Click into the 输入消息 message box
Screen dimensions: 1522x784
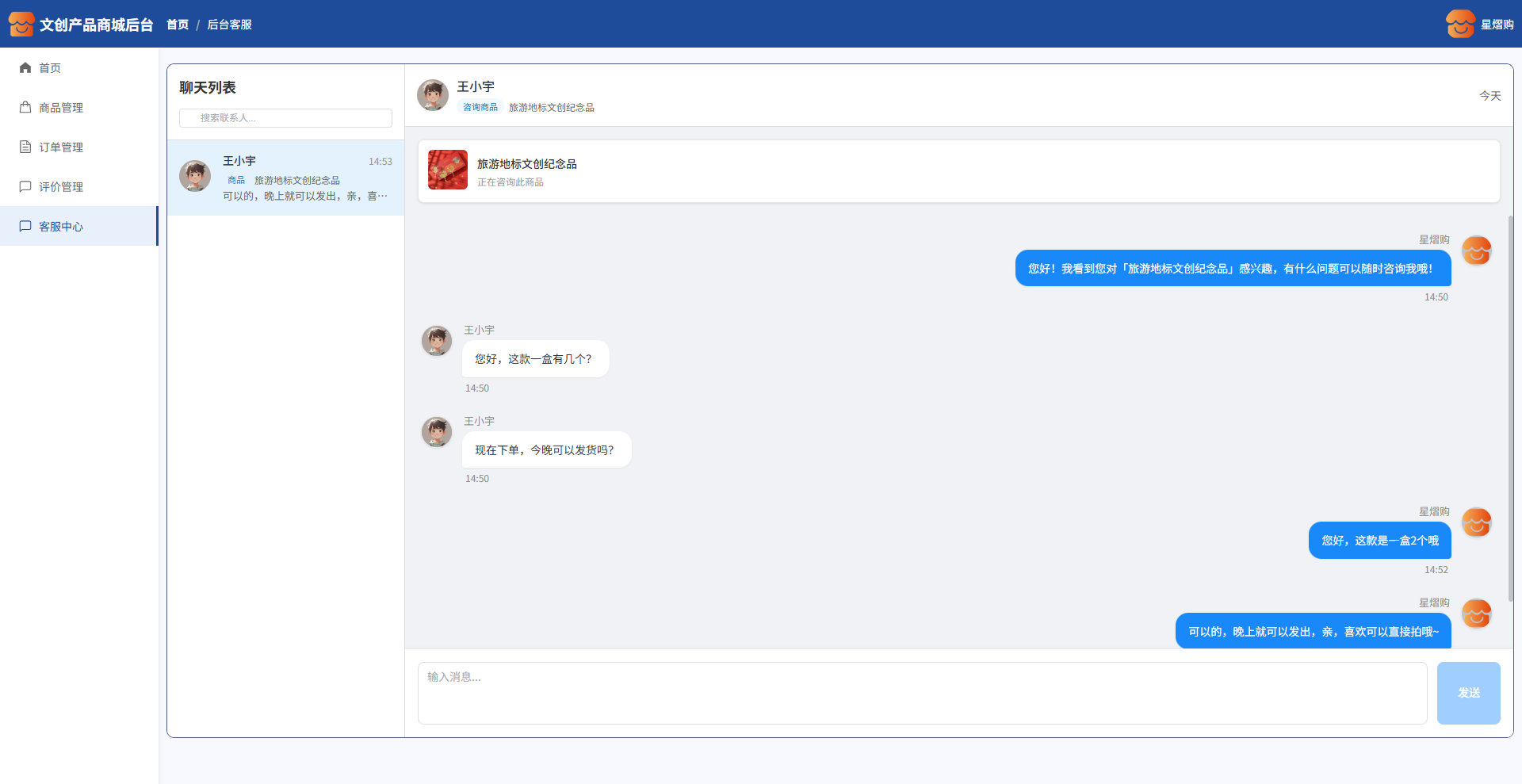tap(922, 693)
